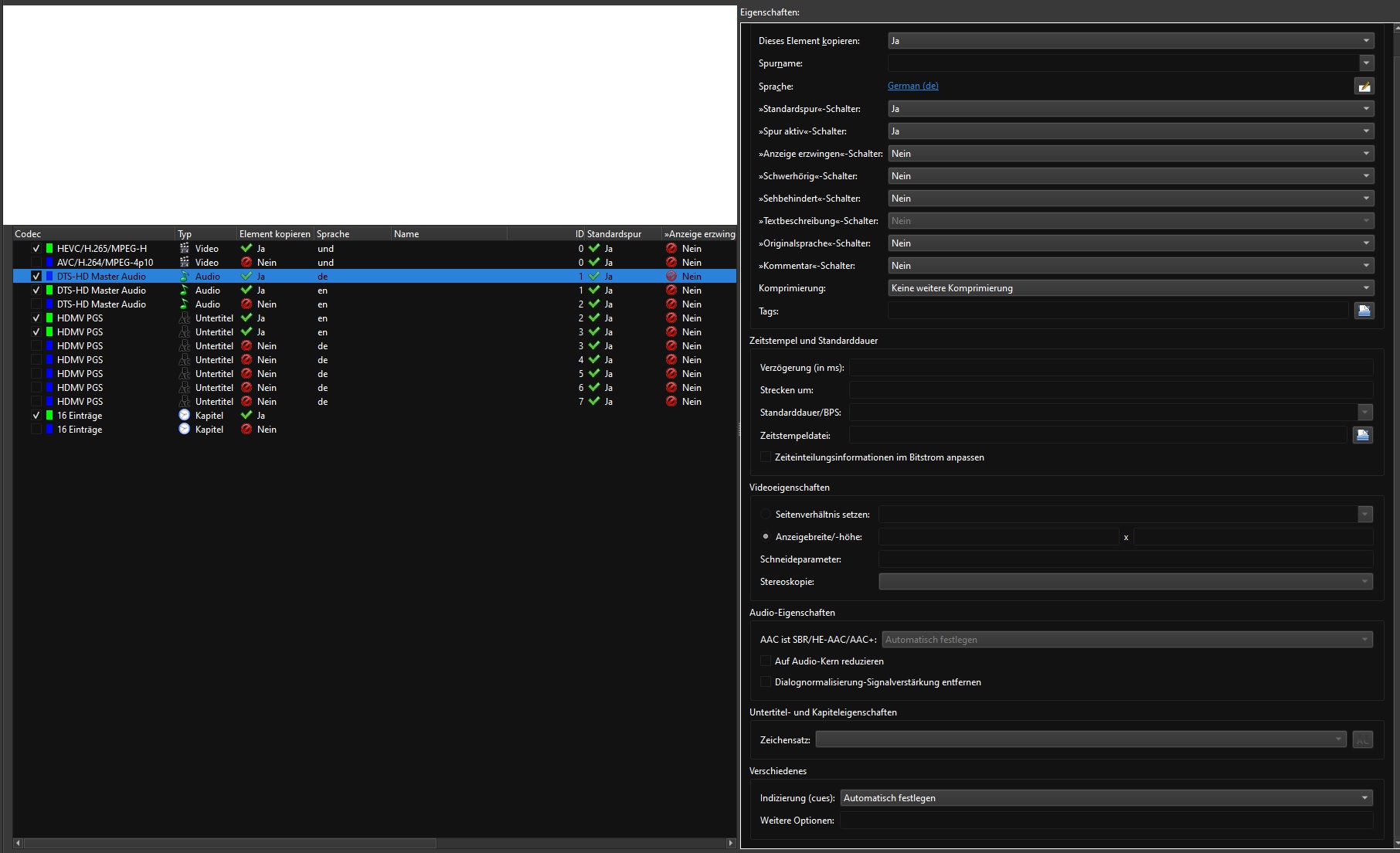Screen dimensions: 1400x853
Task: Click the Tags file browse icon
Action: [x=1364, y=311]
